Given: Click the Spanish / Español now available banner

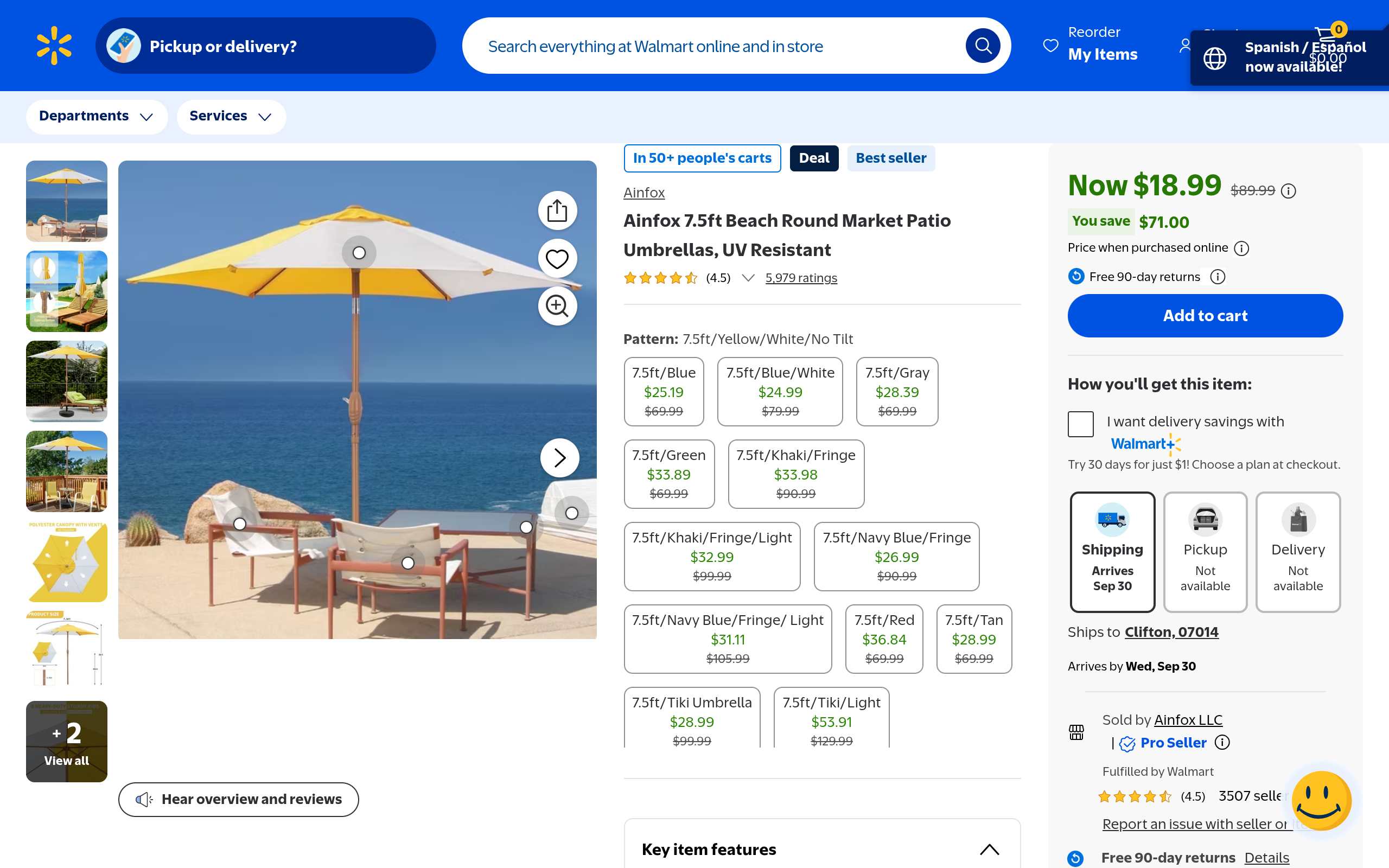Looking at the screenshot, I should (1290, 58).
